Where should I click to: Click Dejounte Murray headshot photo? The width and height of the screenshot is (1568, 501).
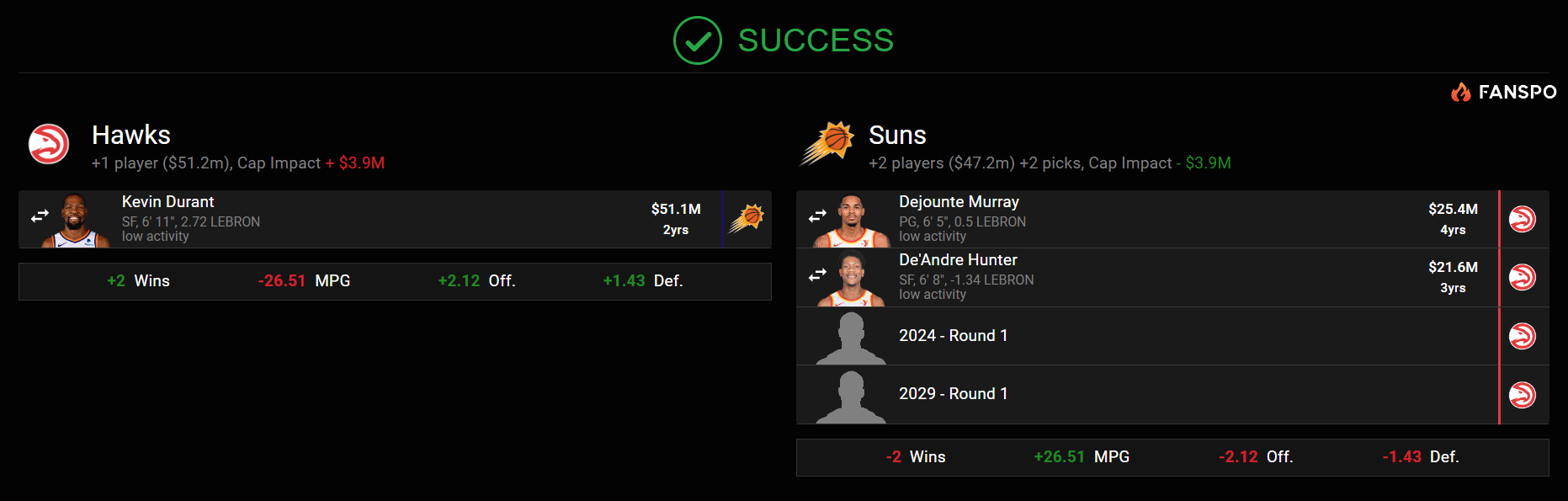(852, 221)
